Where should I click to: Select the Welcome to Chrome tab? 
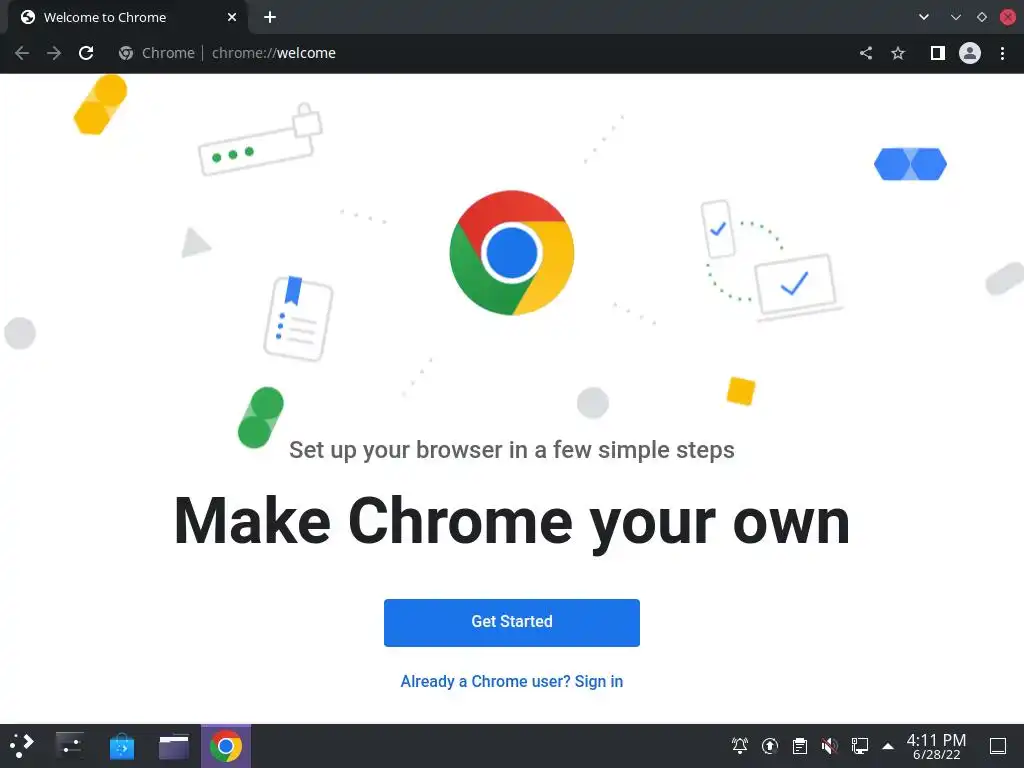[127, 18]
